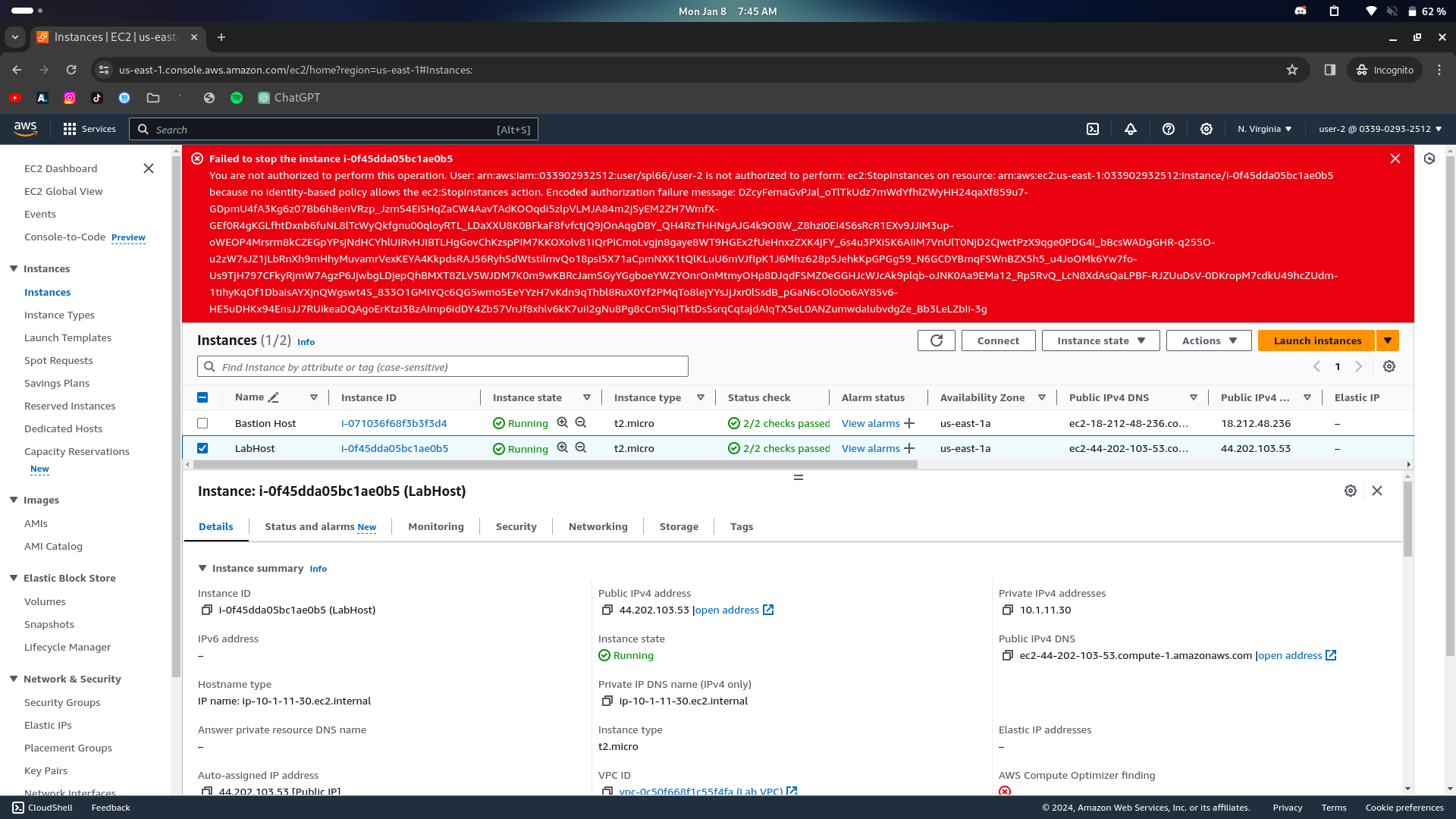This screenshot has height=819, width=1456.
Task: Check the Bastion Host row checkbox
Action: coord(202,423)
